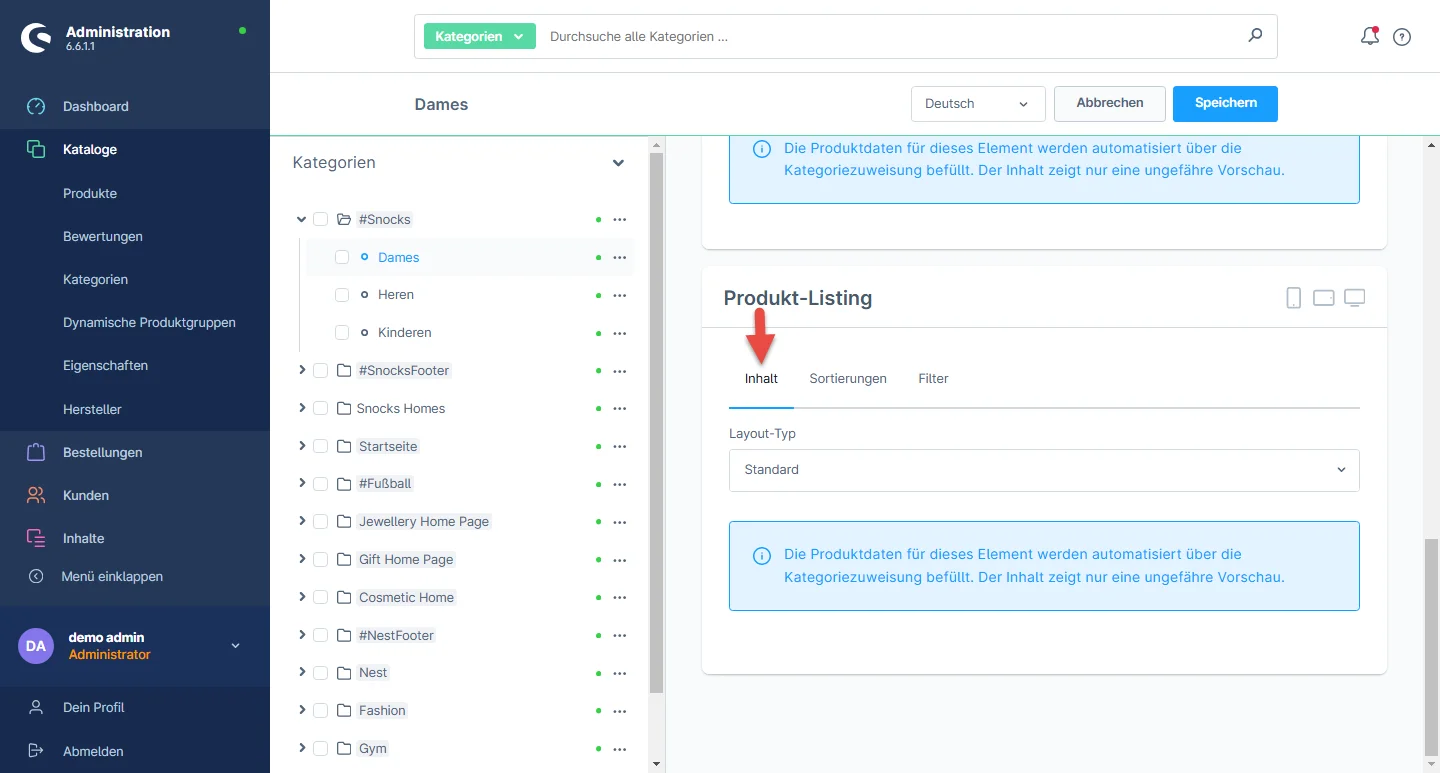Click the search magnifier icon
Image resolution: width=1440 pixels, height=773 pixels.
1255,36
